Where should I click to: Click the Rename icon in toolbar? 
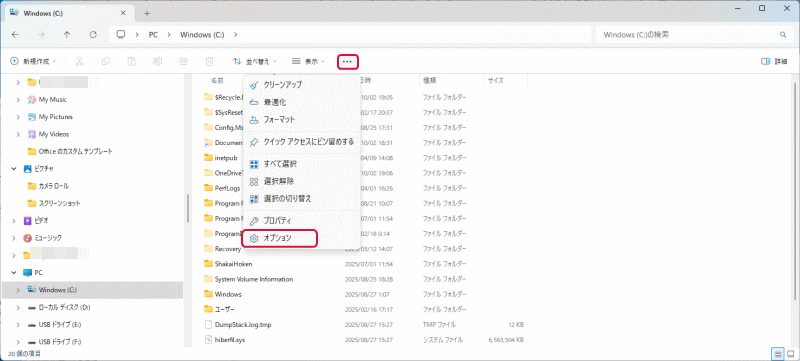point(158,62)
